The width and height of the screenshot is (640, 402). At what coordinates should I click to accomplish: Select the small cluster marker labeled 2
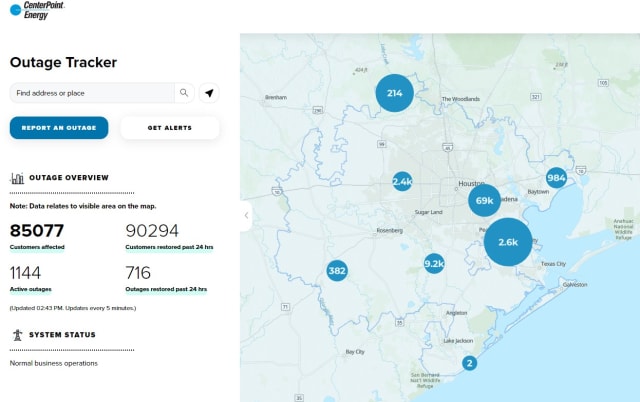coord(469,363)
